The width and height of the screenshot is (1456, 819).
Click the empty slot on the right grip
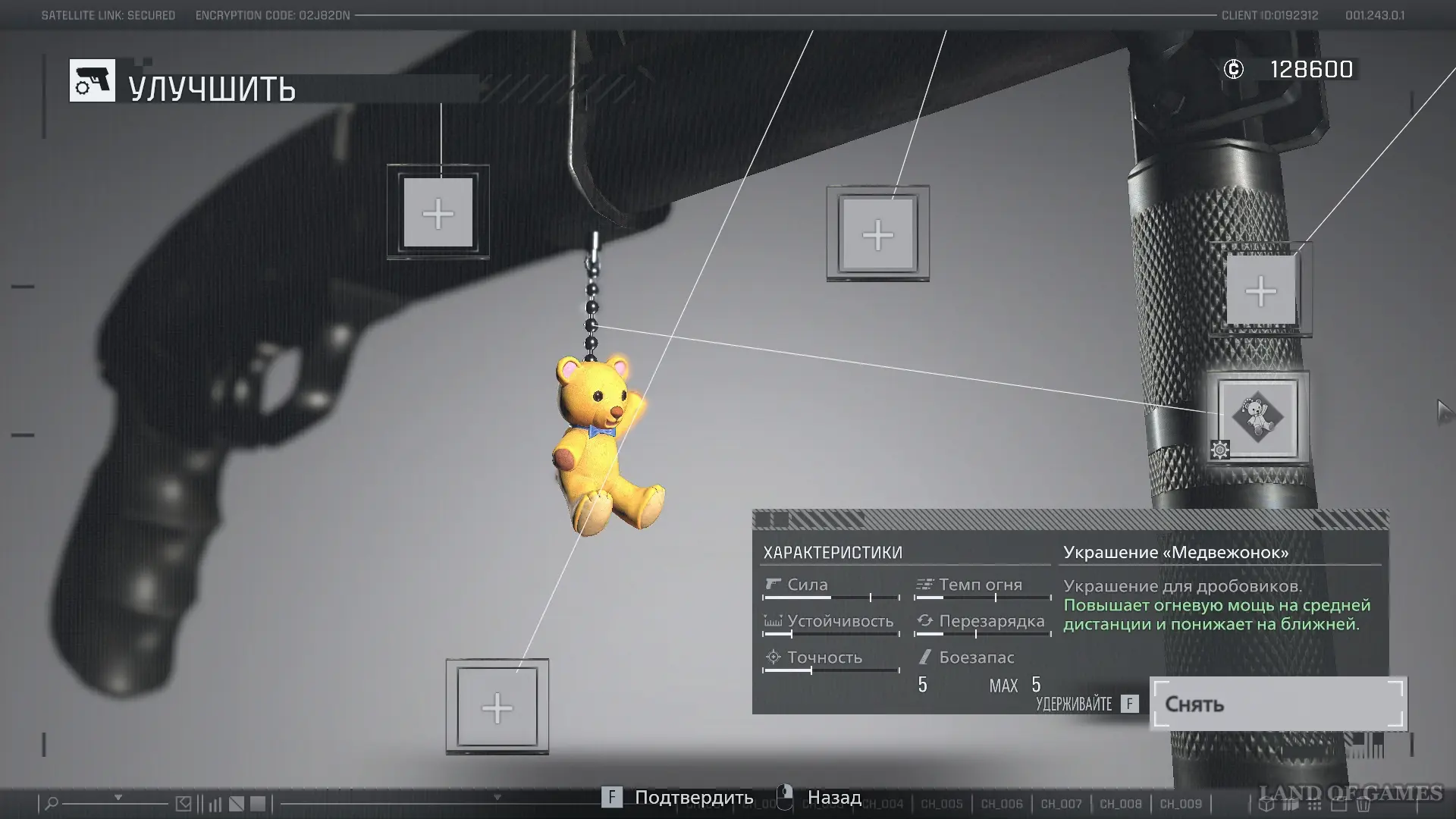1260,290
